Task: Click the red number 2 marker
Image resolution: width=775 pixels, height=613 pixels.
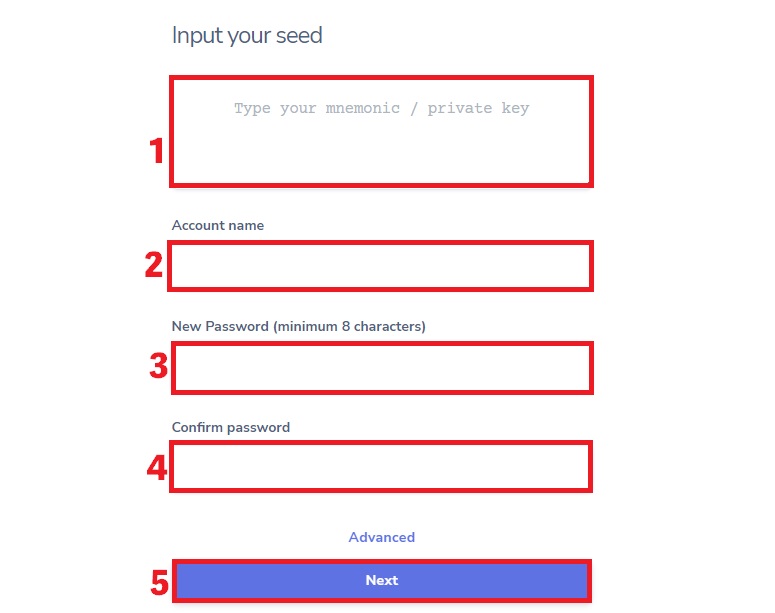Action: pos(154,264)
